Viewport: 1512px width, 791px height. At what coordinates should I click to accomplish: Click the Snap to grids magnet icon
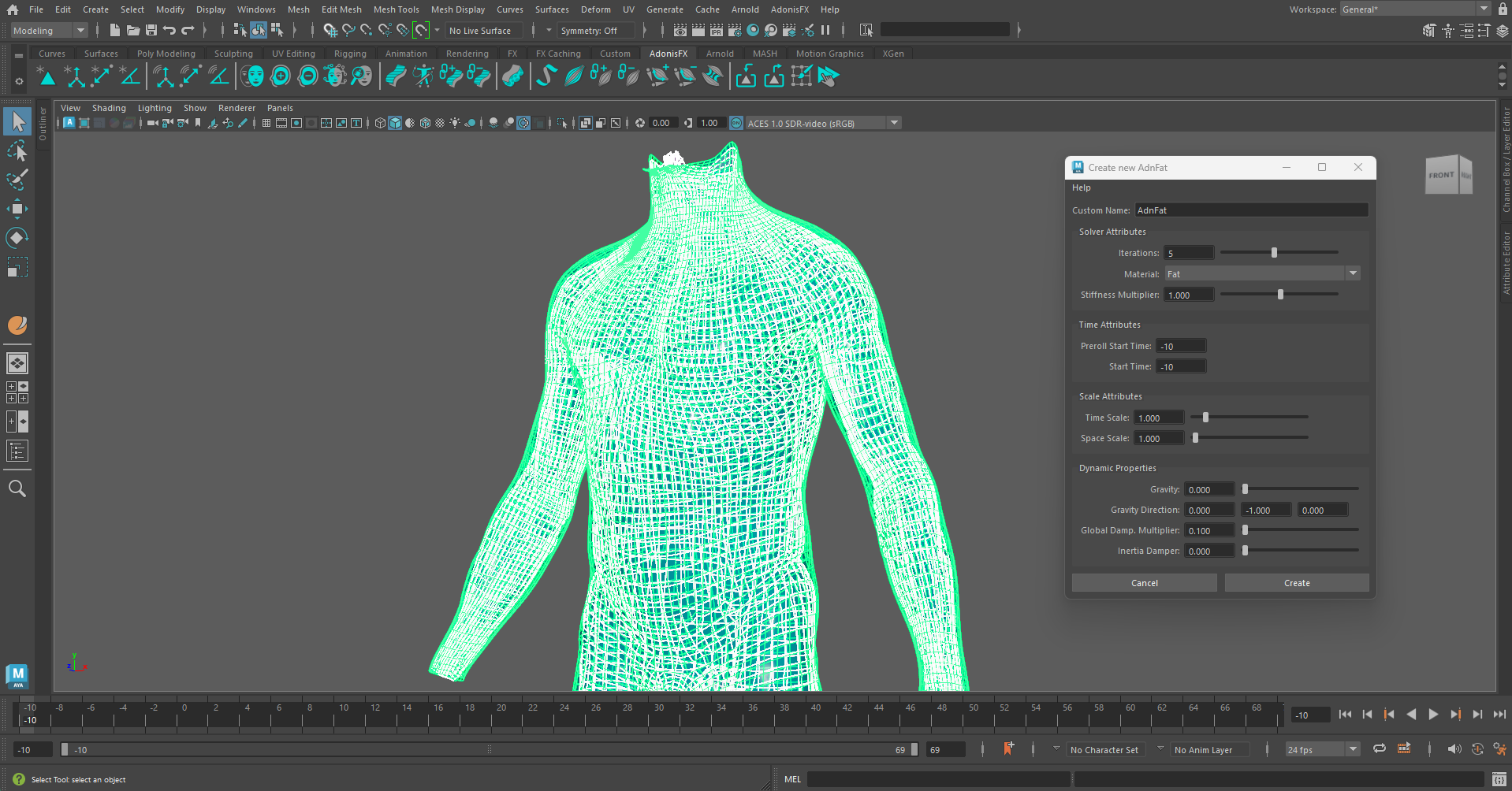pos(330,30)
